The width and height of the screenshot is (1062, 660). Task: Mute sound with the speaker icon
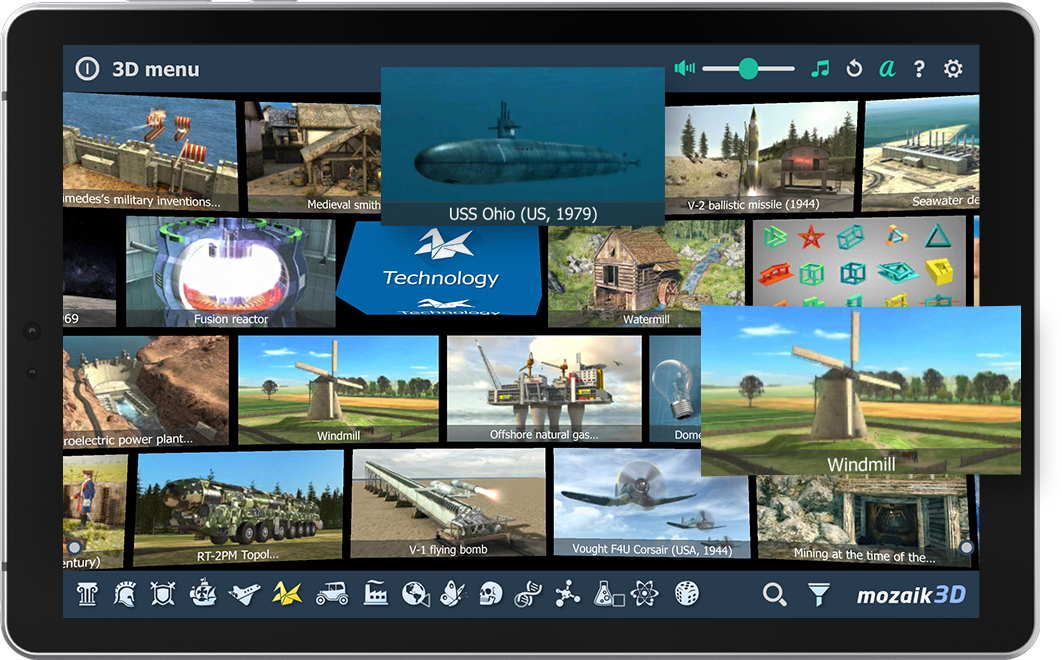point(684,69)
